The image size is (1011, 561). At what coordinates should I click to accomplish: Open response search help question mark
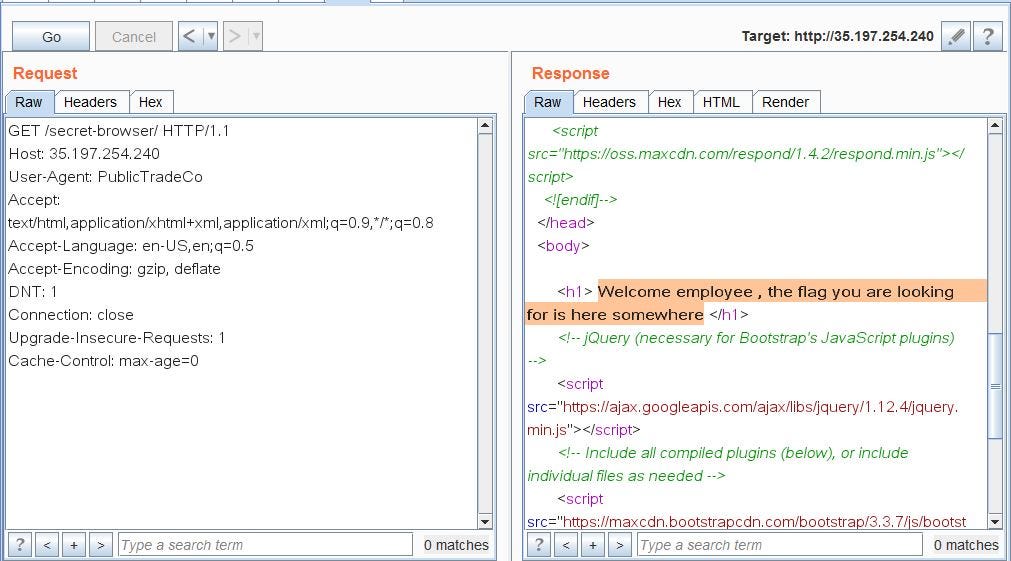point(539,545)
